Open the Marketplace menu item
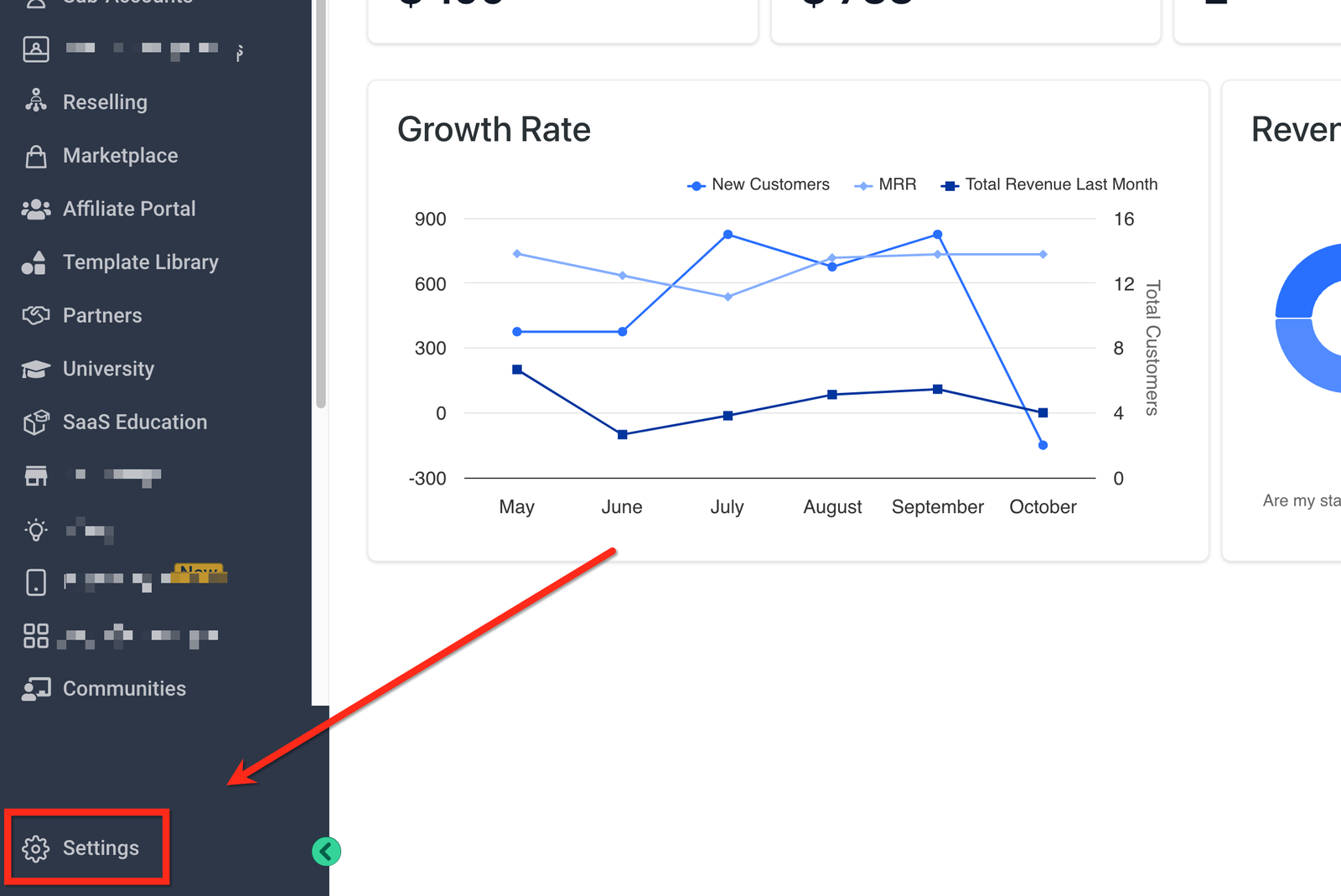The width and height of the screenshot is (1341, 896). click(120, 156)
